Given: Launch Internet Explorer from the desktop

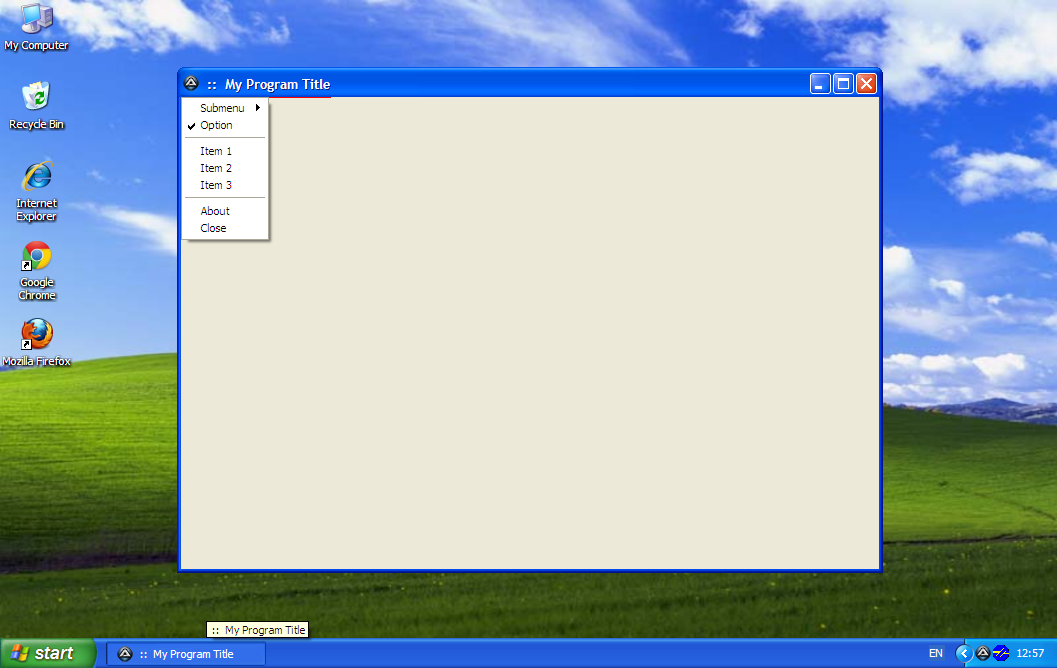Looking at the screenshot, I should [x=36, y=191].
